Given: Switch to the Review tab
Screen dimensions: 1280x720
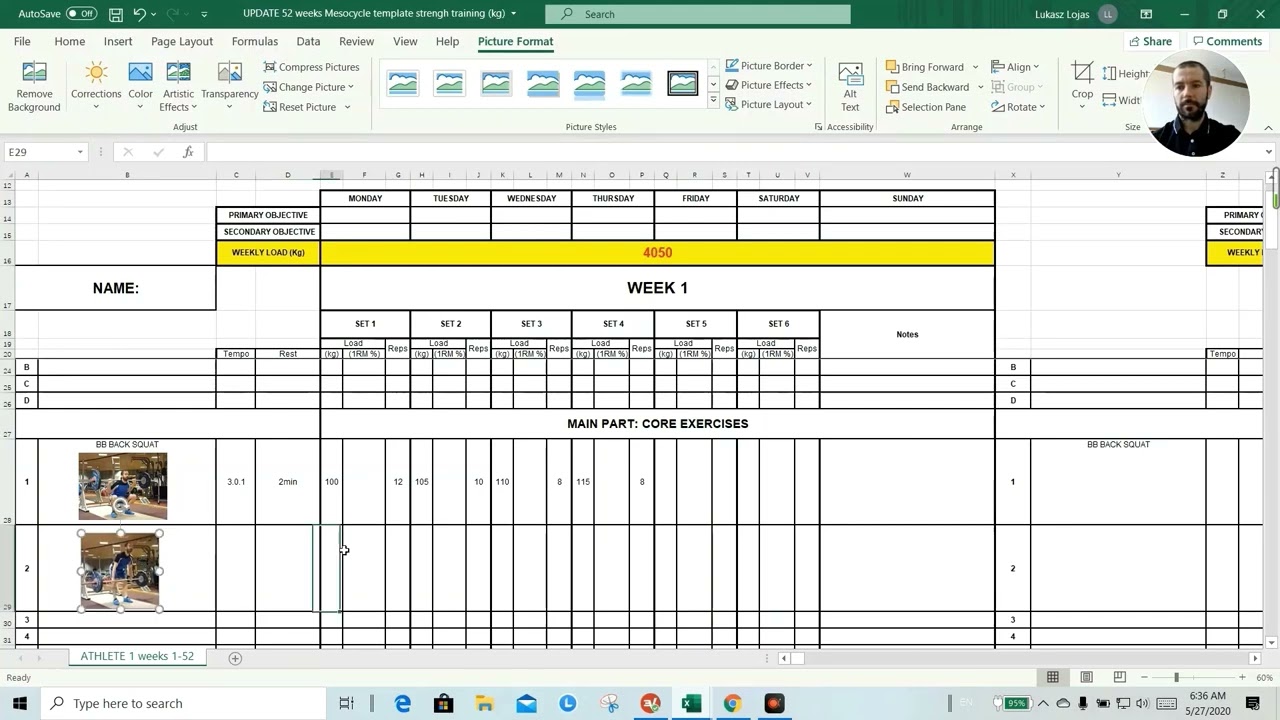Looking at the screenshot, I should click(356, 41).
